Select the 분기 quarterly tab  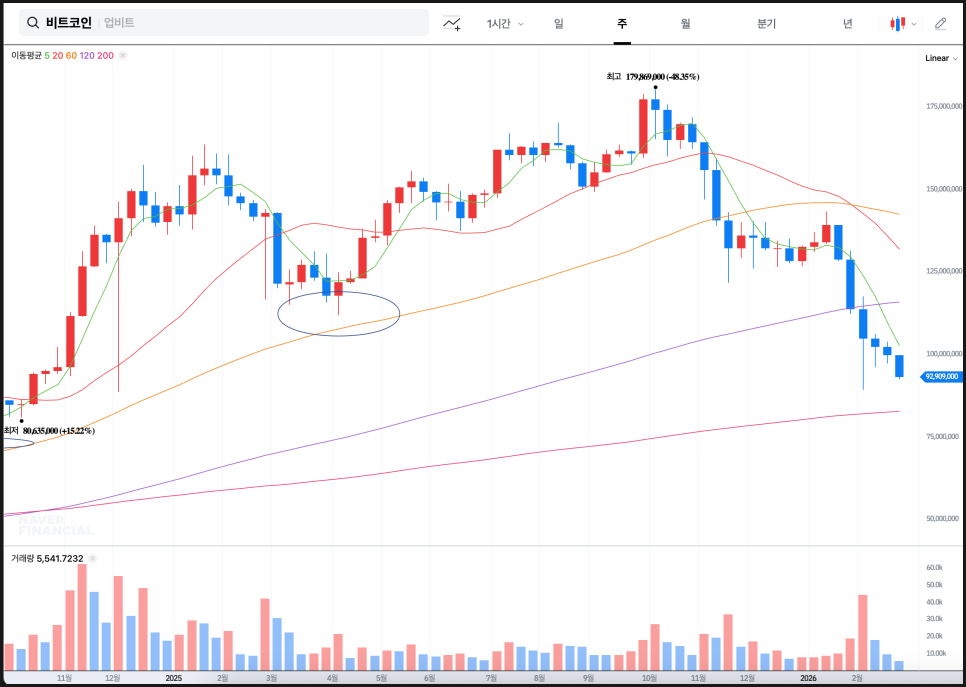click(x=766, y=23)
